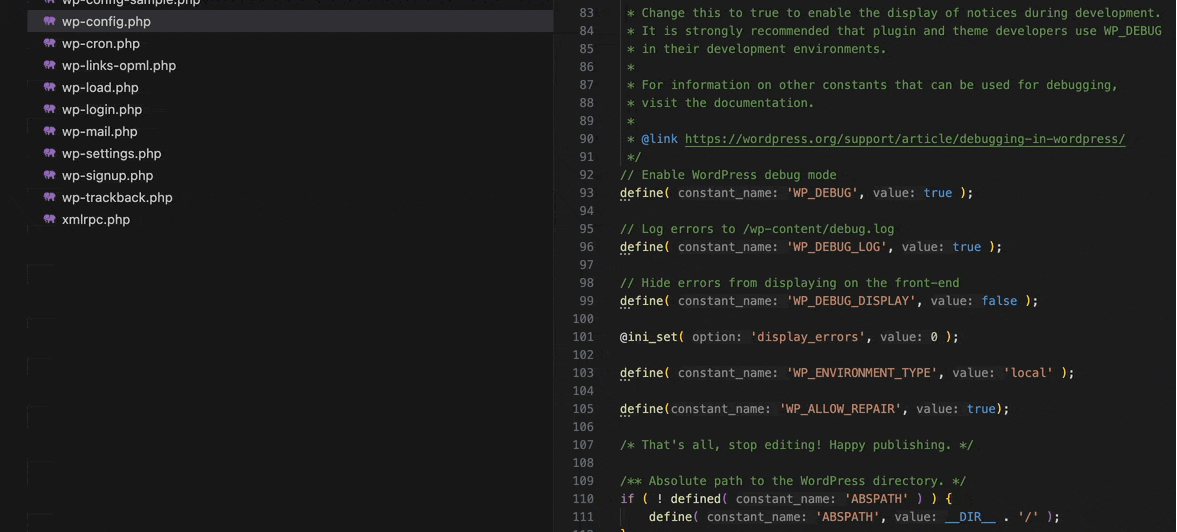The width and height of the screenshot is (1177, 532).
Task: Click the 'visit the documentation.' comment
Action: click(727, 103)
